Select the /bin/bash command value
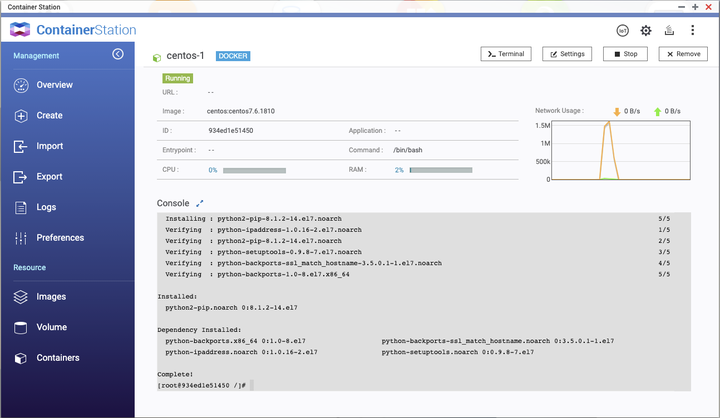Image resolution: width=720 pixels, height=418 pixels. (408, 150)
